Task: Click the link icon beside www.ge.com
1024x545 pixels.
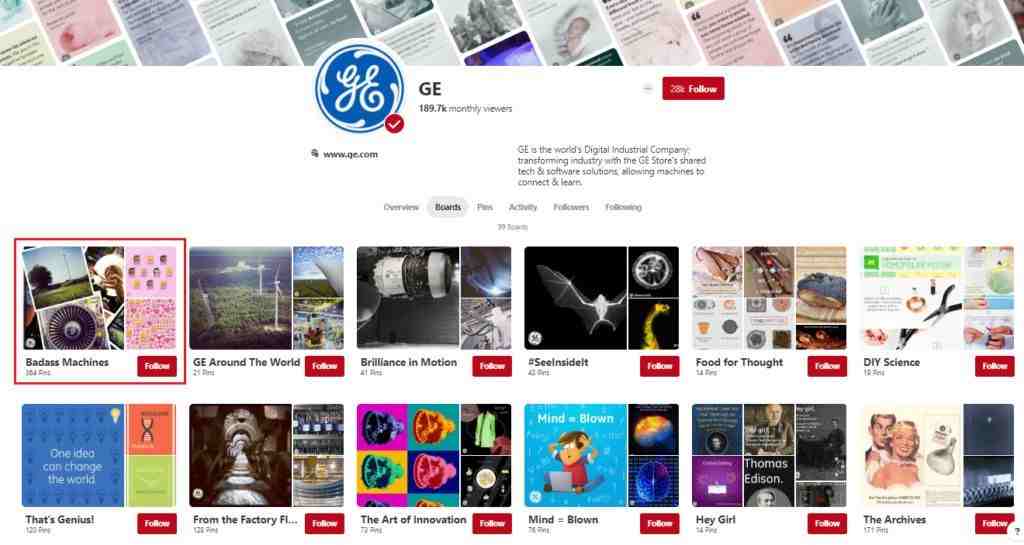Action: 315,153
